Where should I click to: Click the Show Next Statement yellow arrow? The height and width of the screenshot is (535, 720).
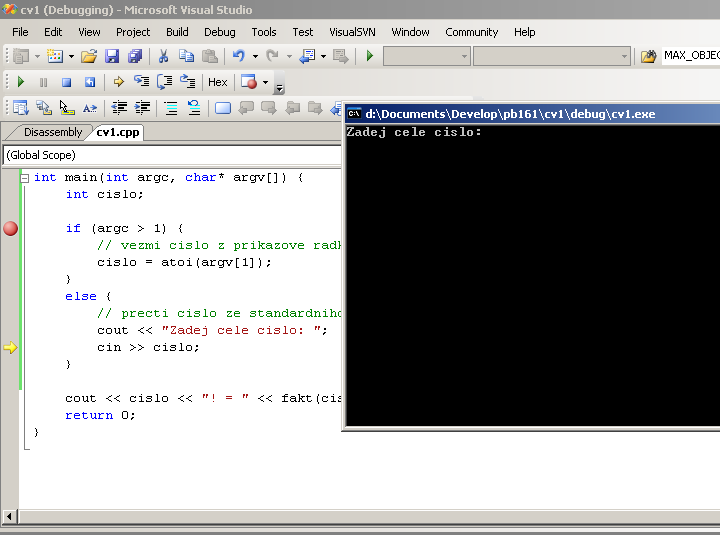tap(118, 82)
